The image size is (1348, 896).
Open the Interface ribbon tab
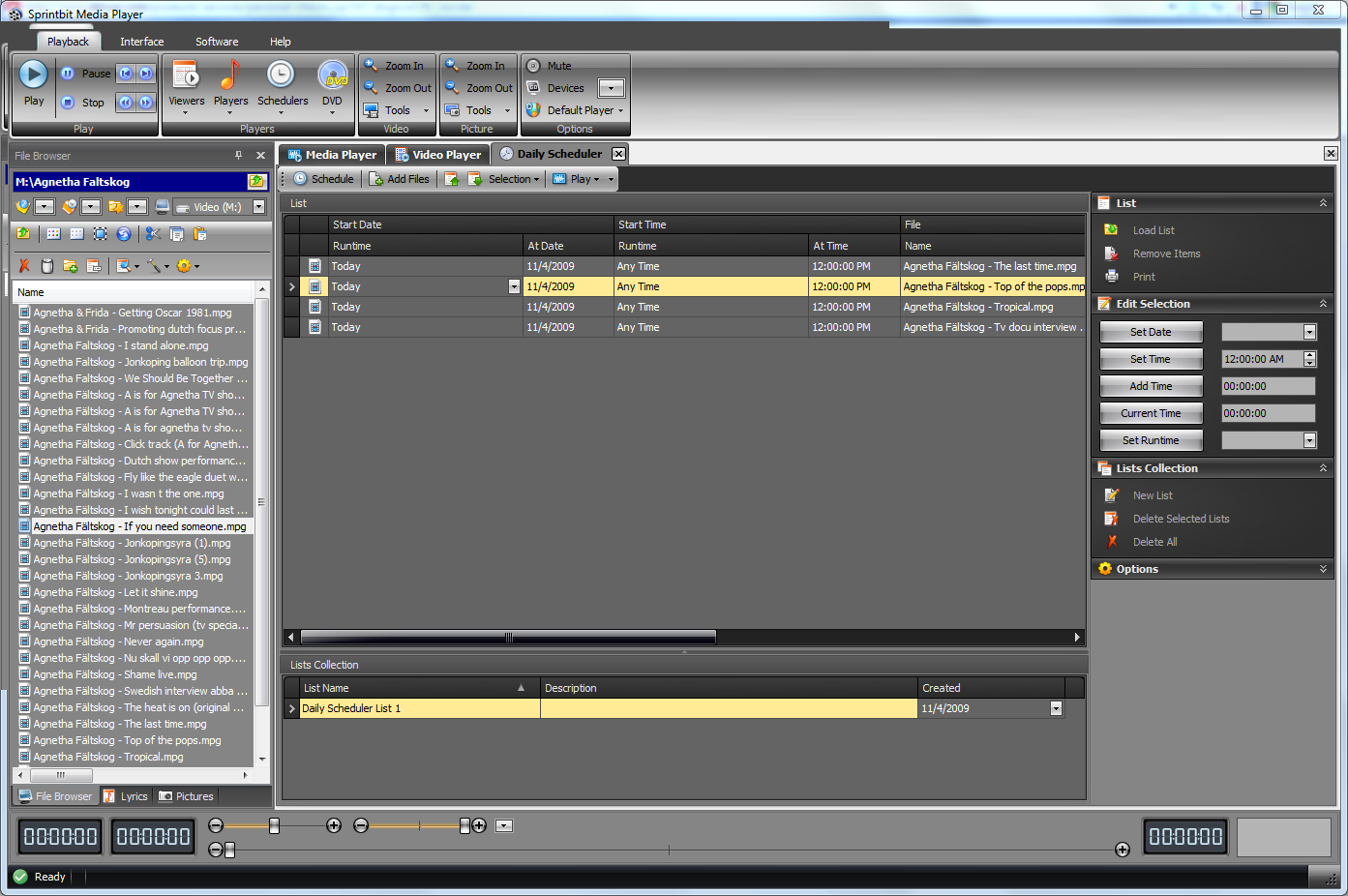(141, 42)
